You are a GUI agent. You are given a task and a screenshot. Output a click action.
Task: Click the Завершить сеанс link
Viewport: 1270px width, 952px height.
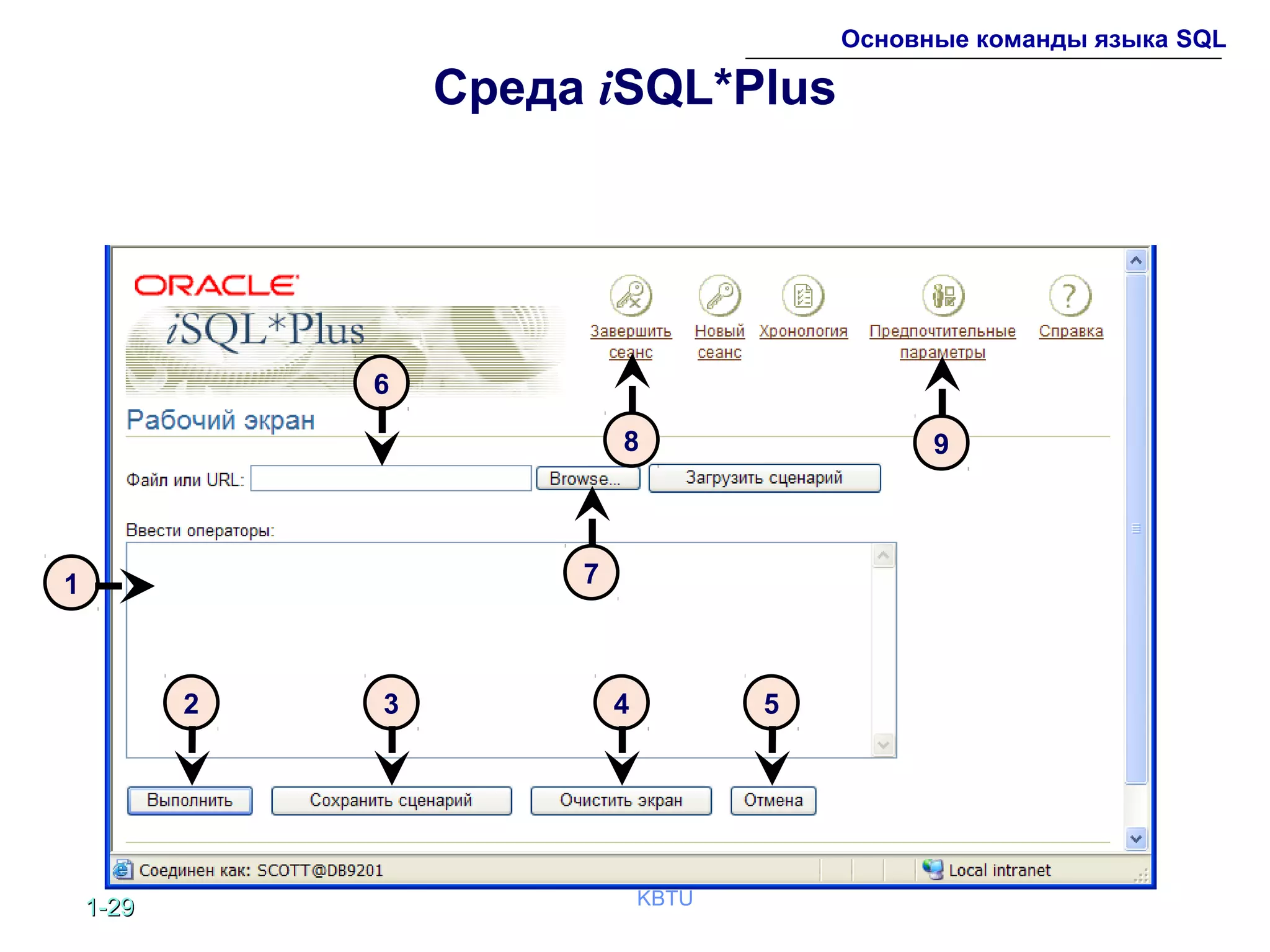coord(631,342)
